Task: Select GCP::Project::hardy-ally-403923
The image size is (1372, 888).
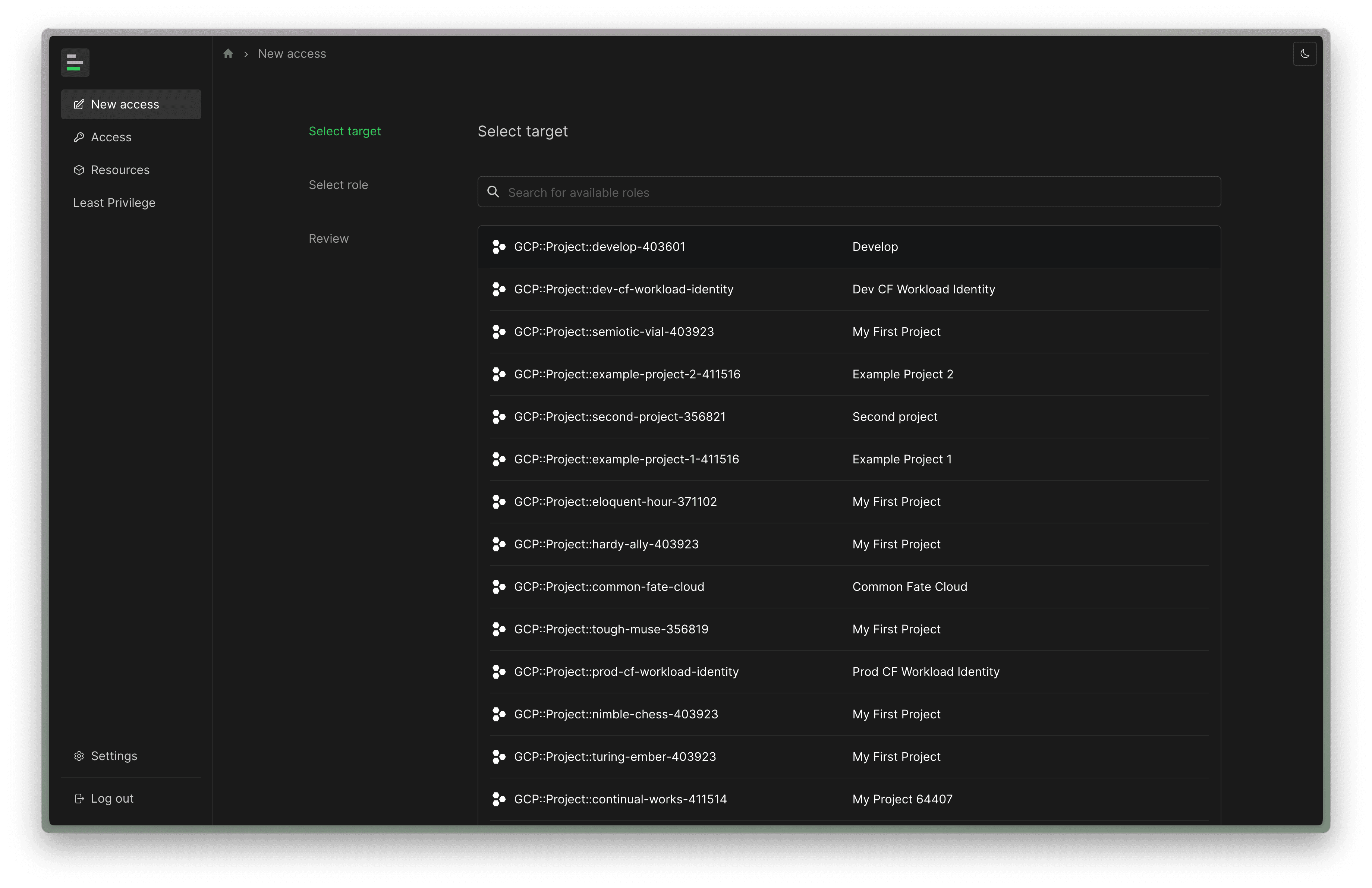Action: (849, 545)
